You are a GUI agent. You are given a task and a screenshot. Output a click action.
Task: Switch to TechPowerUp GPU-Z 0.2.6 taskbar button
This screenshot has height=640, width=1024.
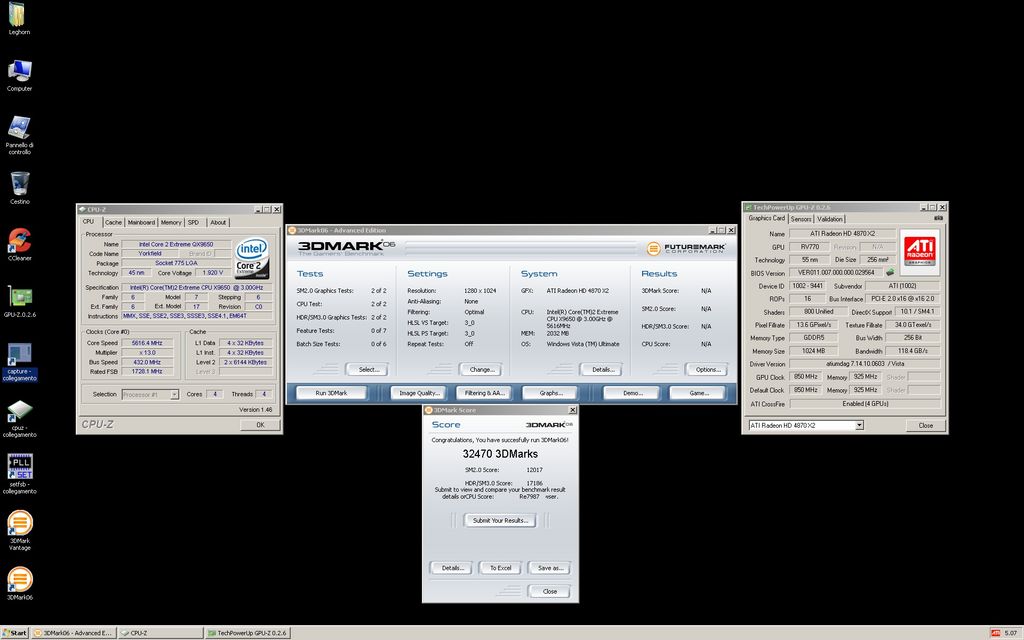(x=248, y=633)
